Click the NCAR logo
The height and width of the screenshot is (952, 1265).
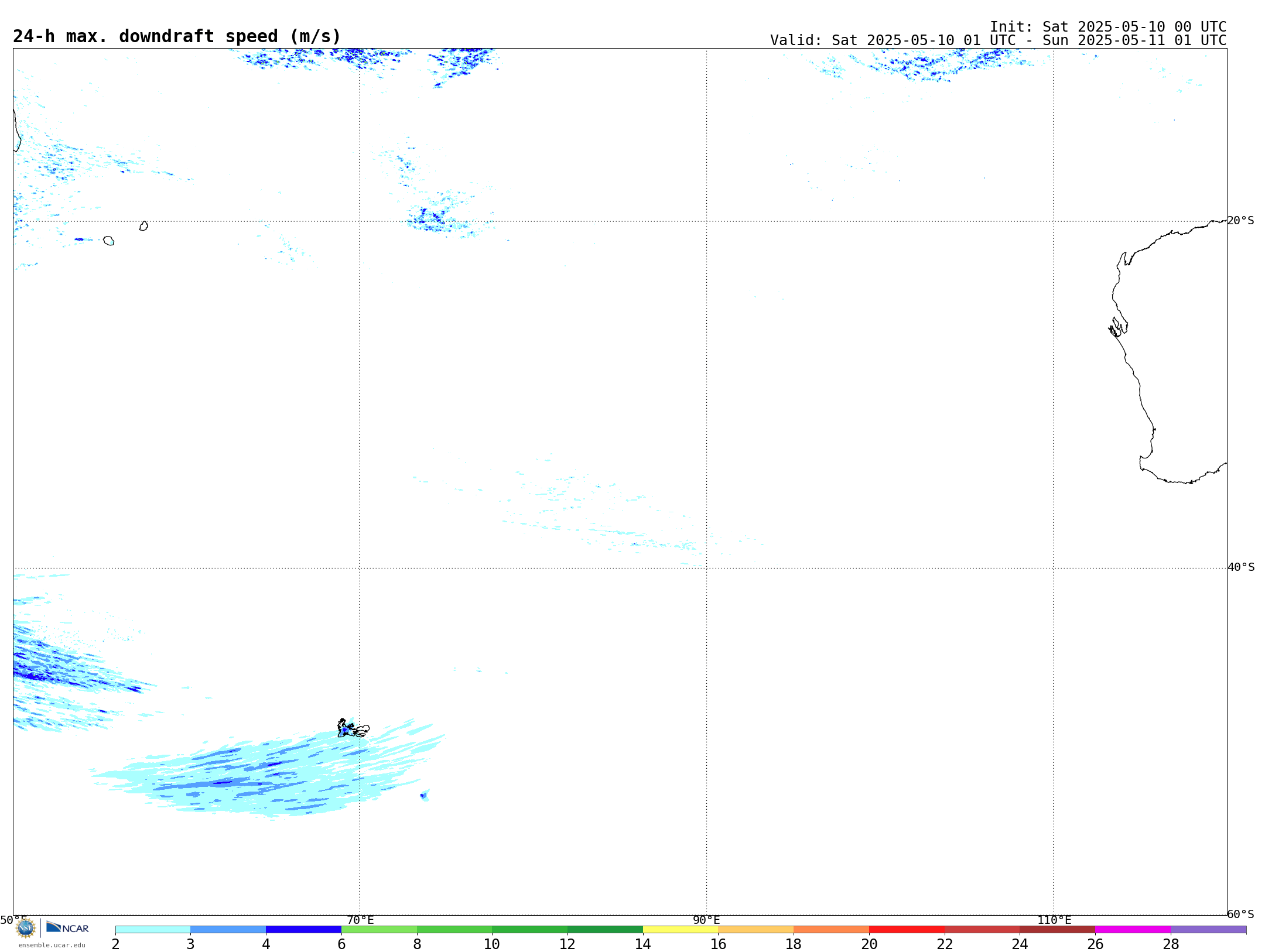click(67, 927)
